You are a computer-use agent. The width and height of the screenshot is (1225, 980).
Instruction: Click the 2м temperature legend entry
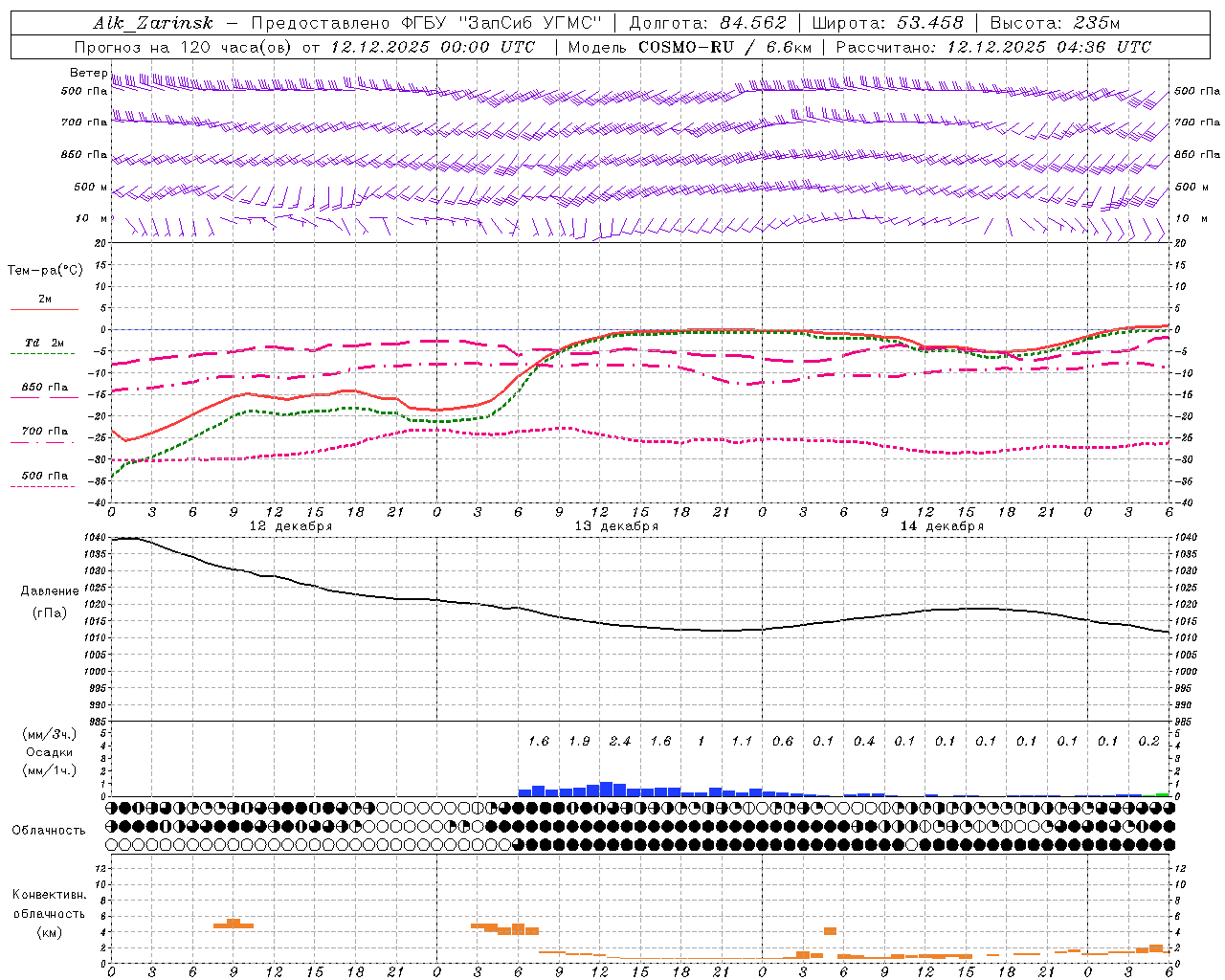coord(45,300)
